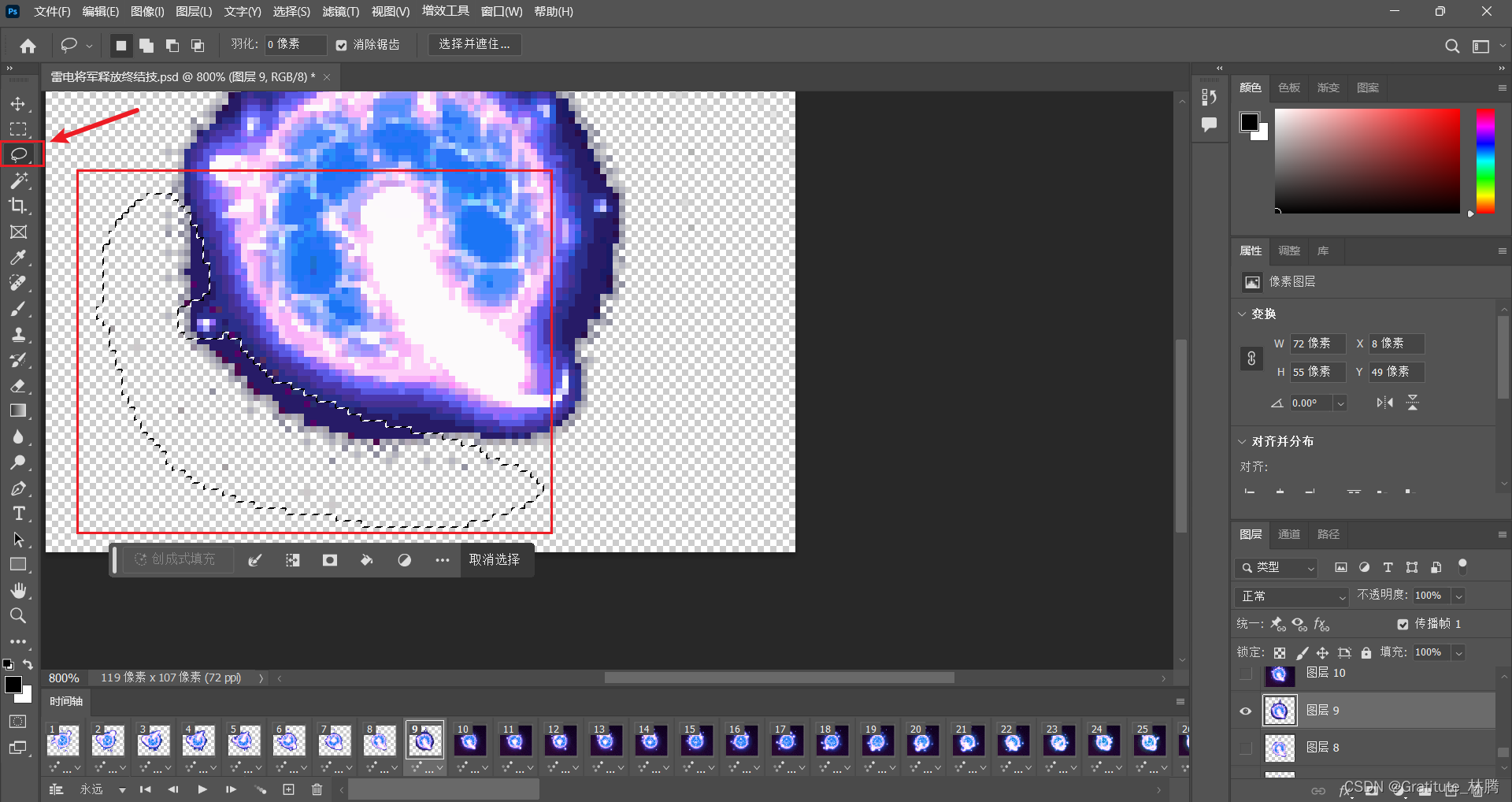Click the foreground color swatch in toolbar

click(13, 684)
